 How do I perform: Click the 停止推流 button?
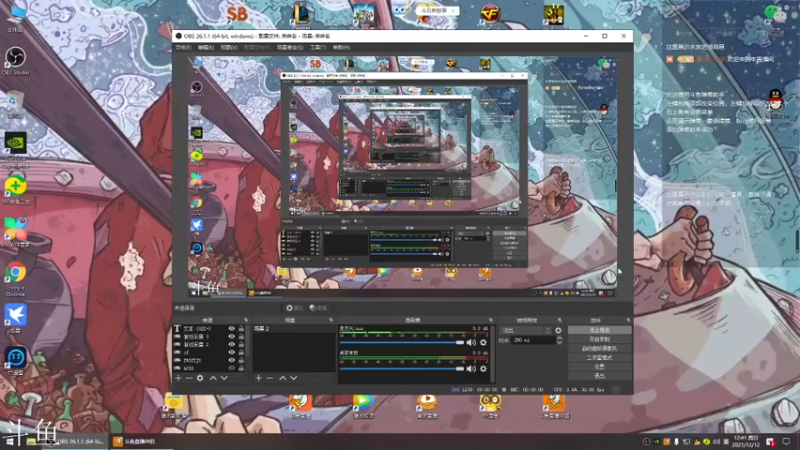click(599, 331)
